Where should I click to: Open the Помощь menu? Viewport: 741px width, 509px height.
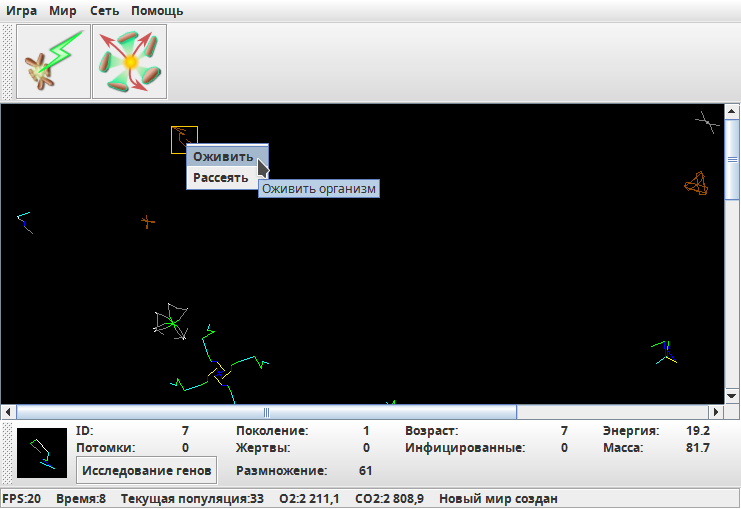click(157, 10)
